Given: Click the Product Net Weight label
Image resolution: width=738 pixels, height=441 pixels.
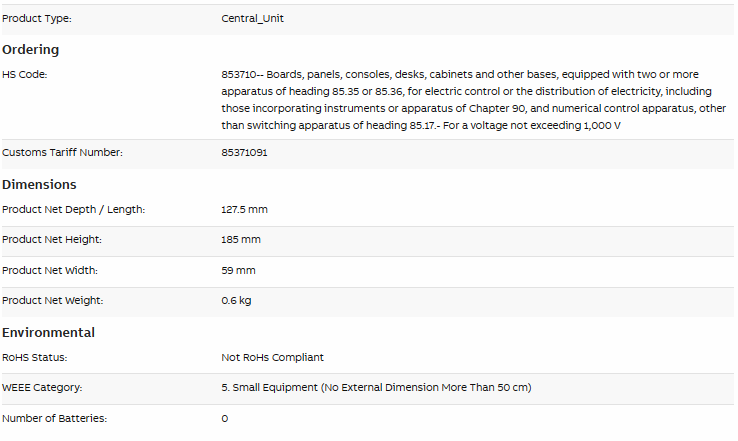Looking at the screenshot, I should pos(53,301).
